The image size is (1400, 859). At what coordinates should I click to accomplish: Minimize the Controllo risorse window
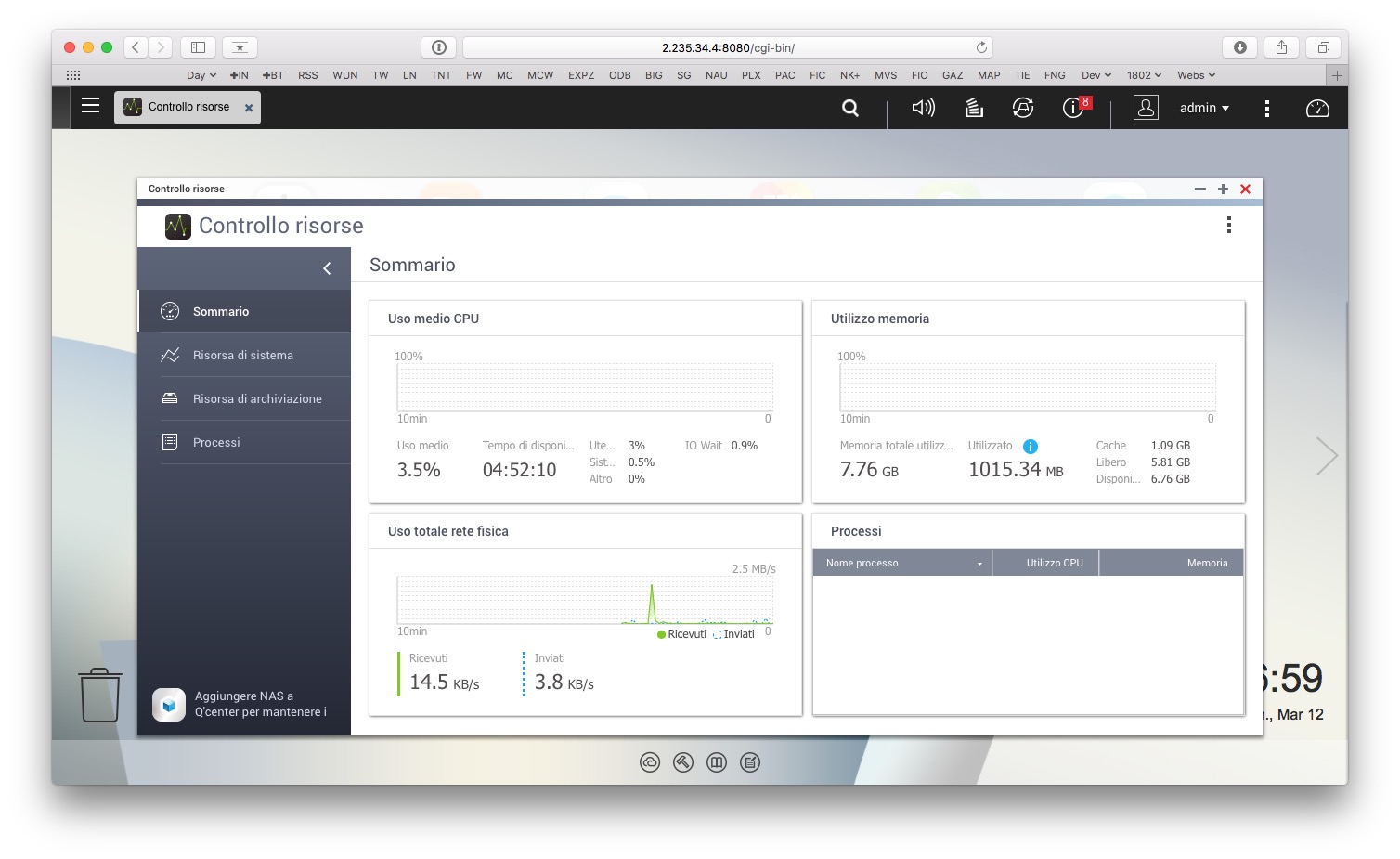[x=1200, y=189]
